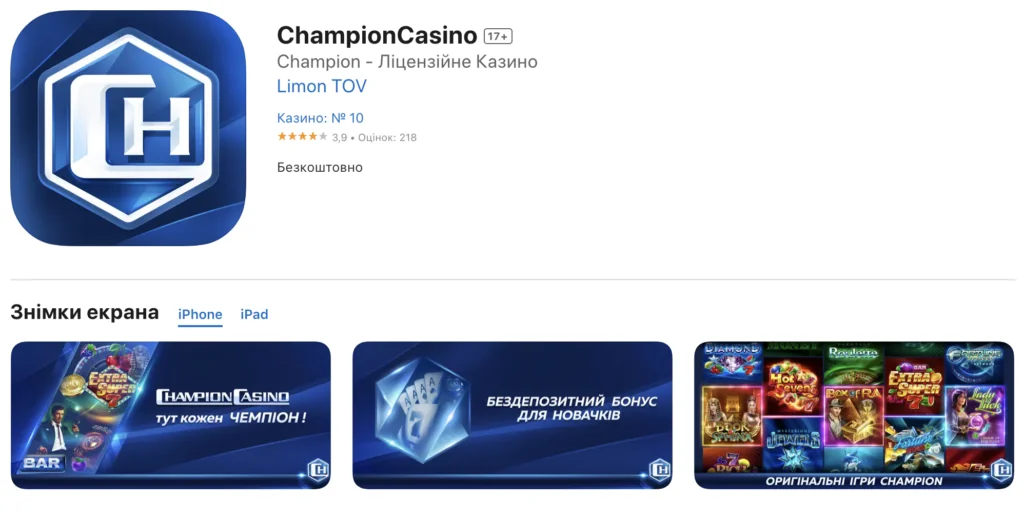The image size is (1024, 521).
Task: Click the Hot Seven game tile
Action: 792,387
